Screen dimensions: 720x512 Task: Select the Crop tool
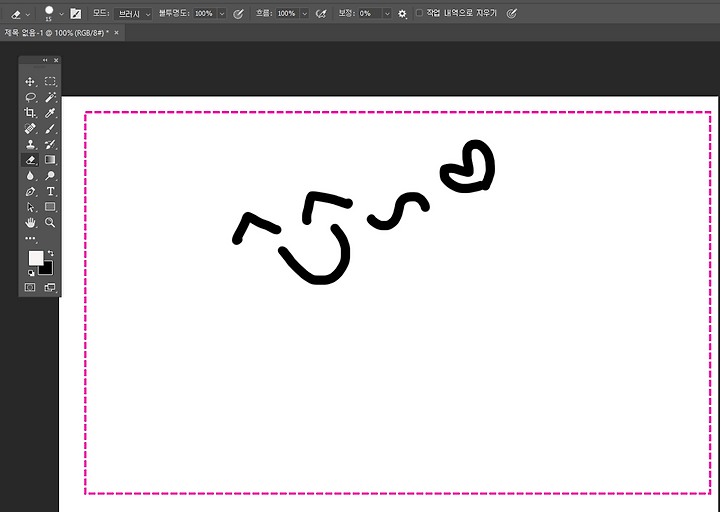(30, 113)
